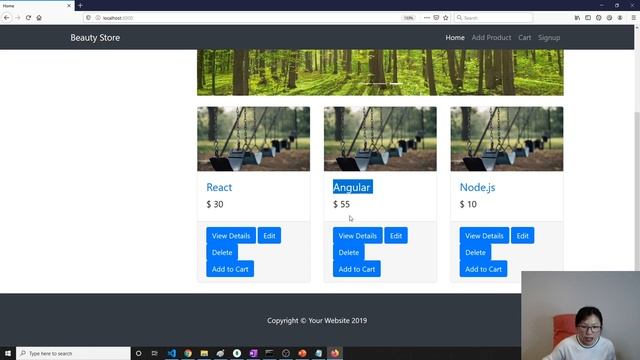
Task: Close the Home browser tab
Action: tap(69, 6)
